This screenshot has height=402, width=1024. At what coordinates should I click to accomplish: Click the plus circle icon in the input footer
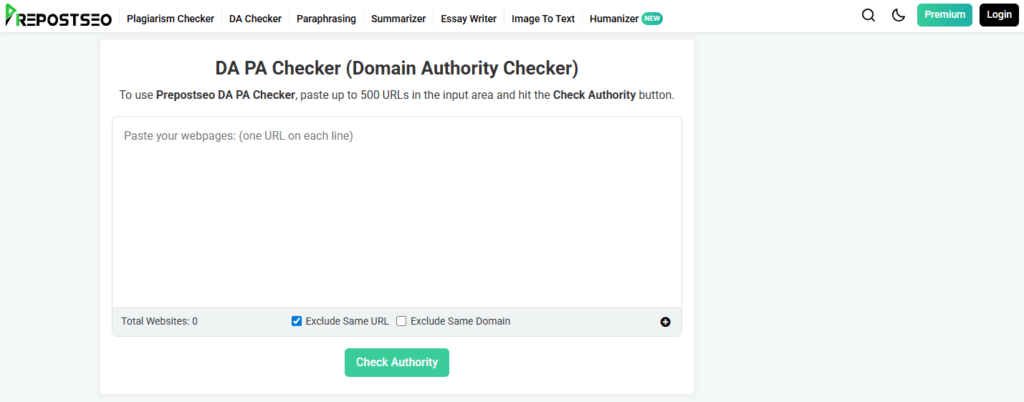coord(666,322)
